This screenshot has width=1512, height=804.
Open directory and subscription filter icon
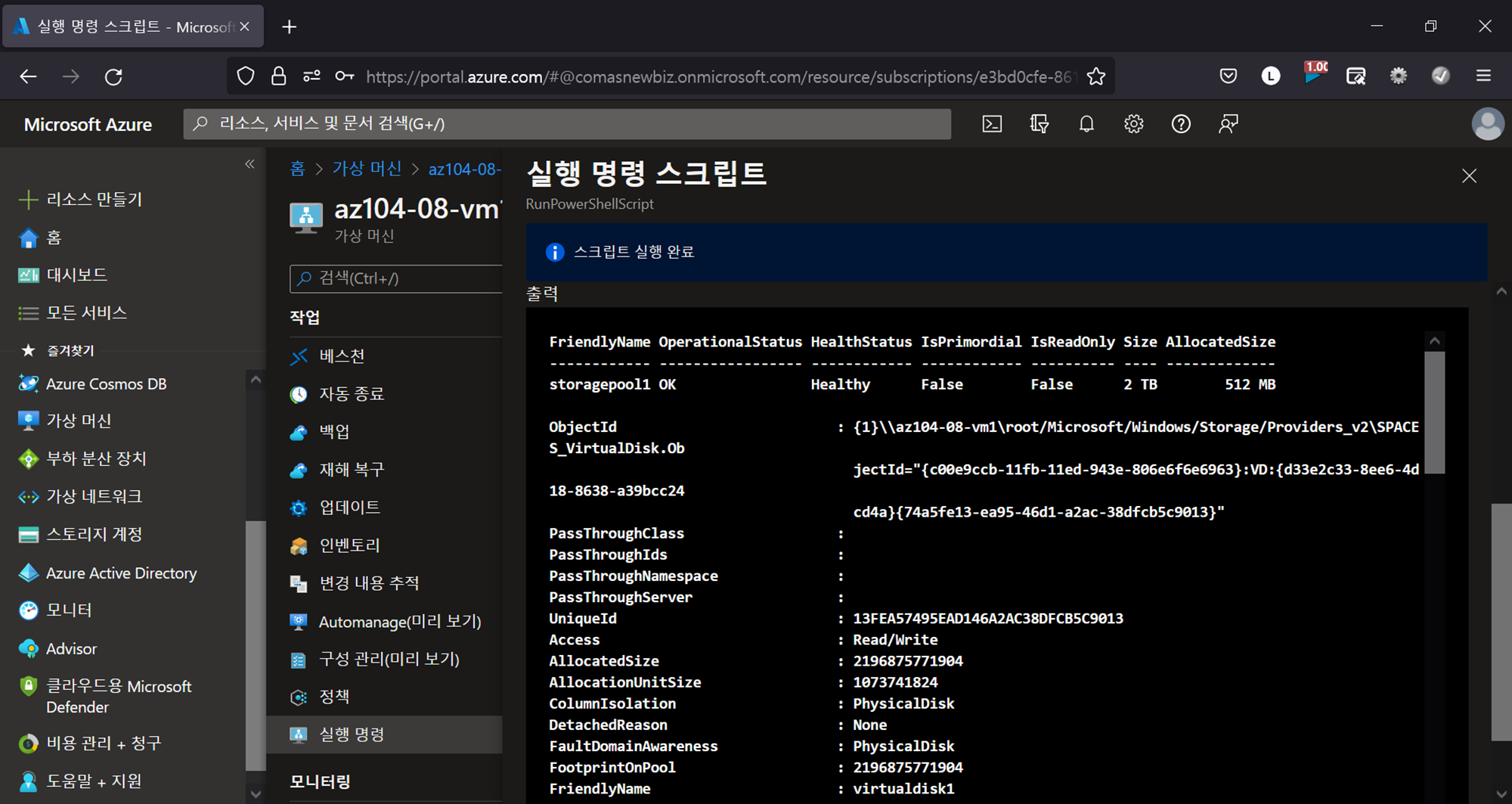click(1039, 124)
